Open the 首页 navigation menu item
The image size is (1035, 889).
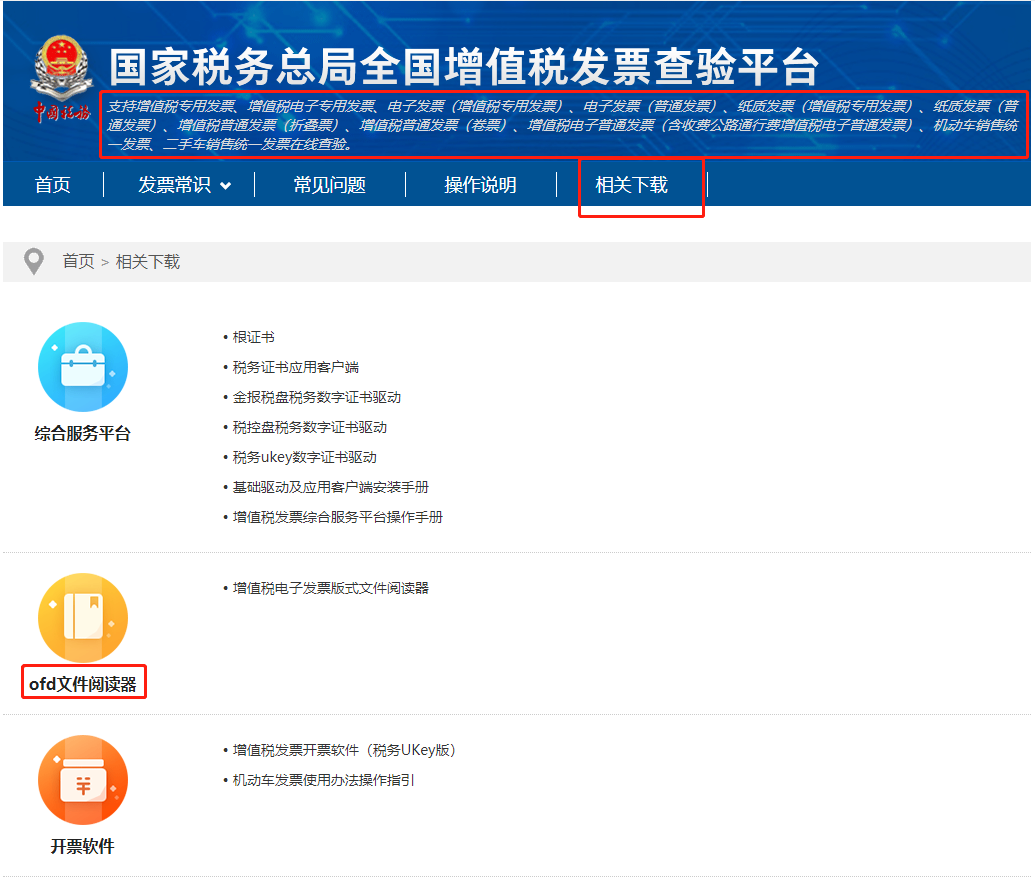pyautogui.click(x=53, y=185)
